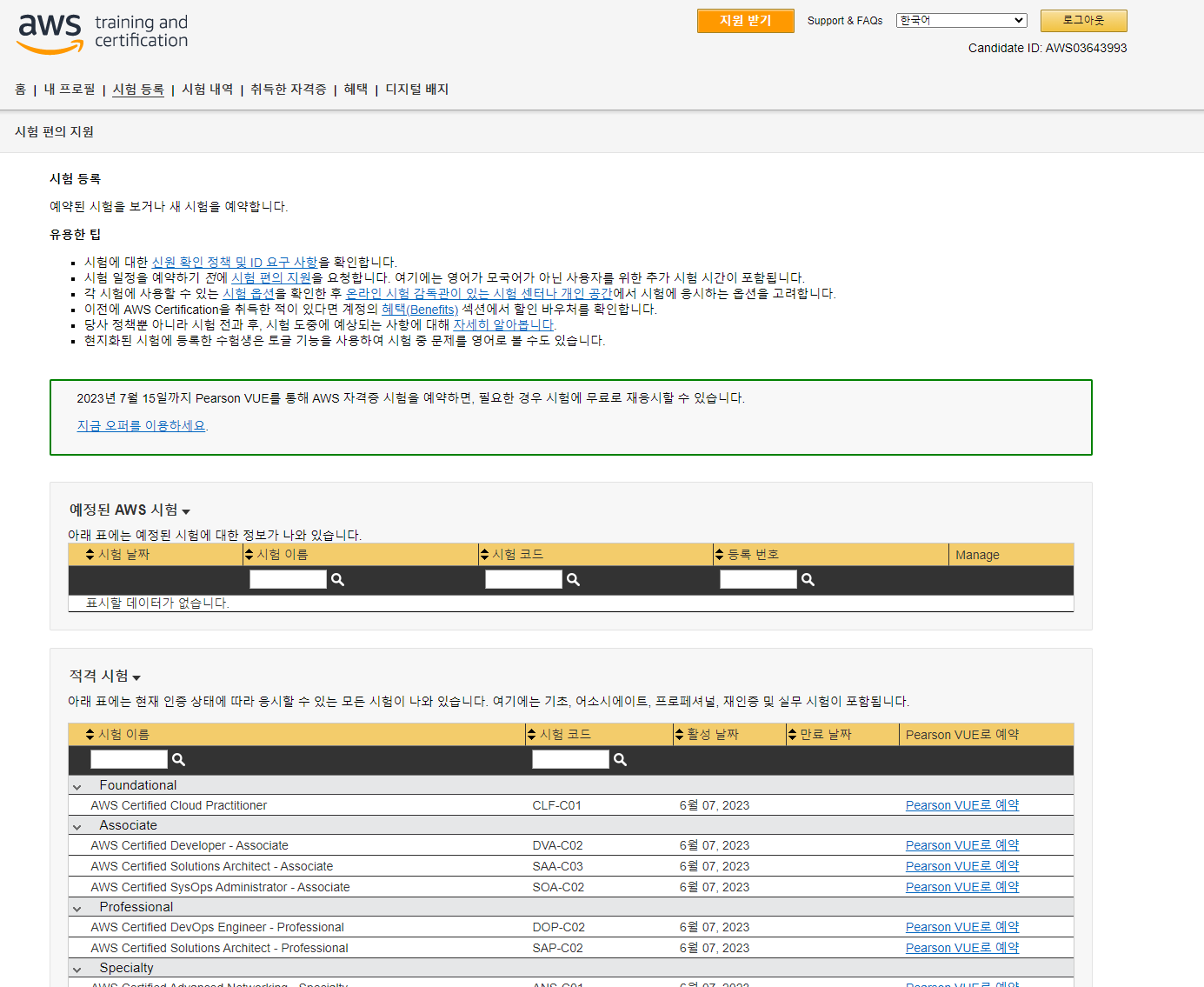Focus eligible exams 시험 코드 filter field
Viewport: 1204px width, 987px height.
pyautogui.click(x=570, y=760)
